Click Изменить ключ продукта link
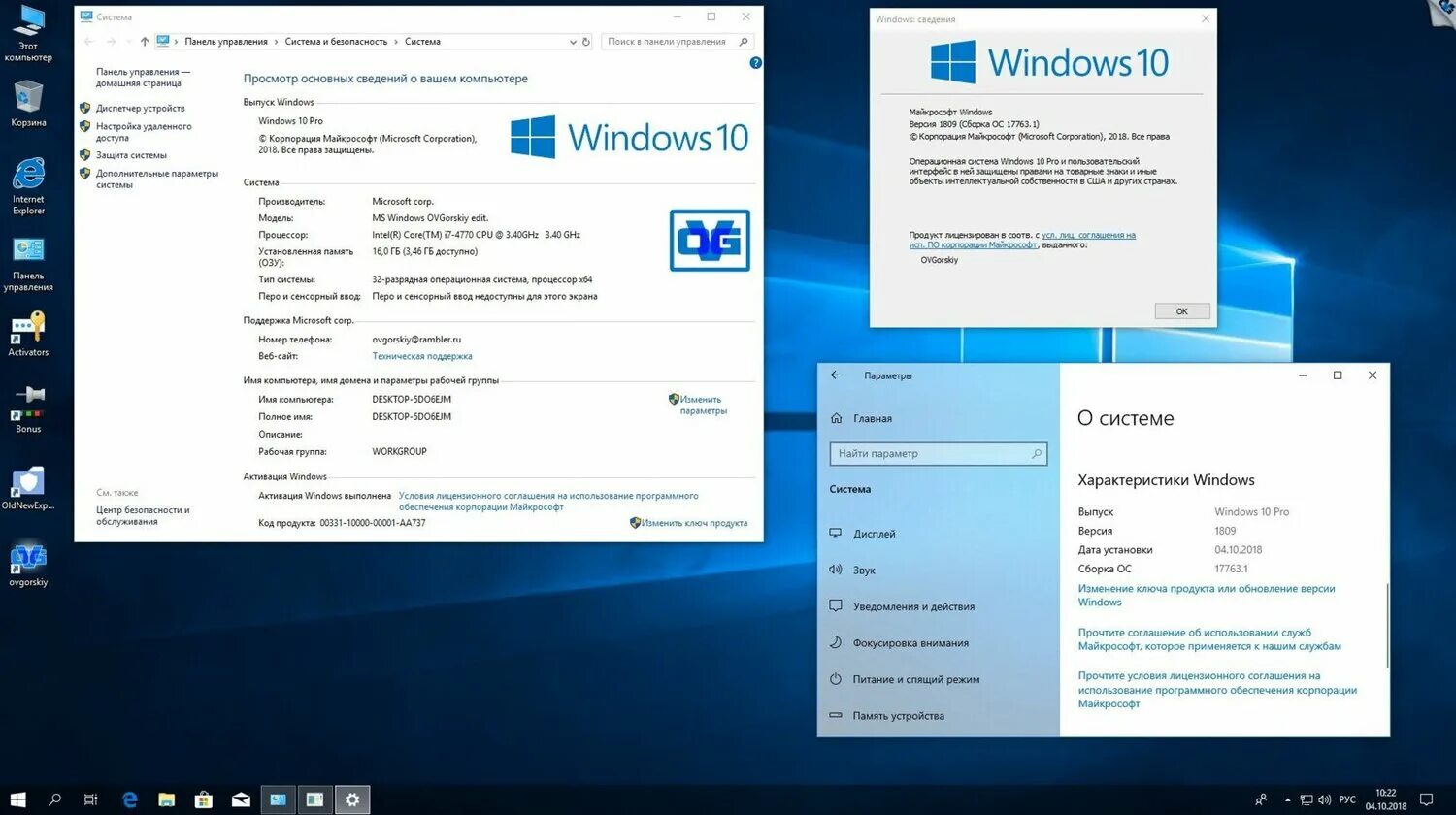This screenshot has height=815, width=1456. [694, 523]
